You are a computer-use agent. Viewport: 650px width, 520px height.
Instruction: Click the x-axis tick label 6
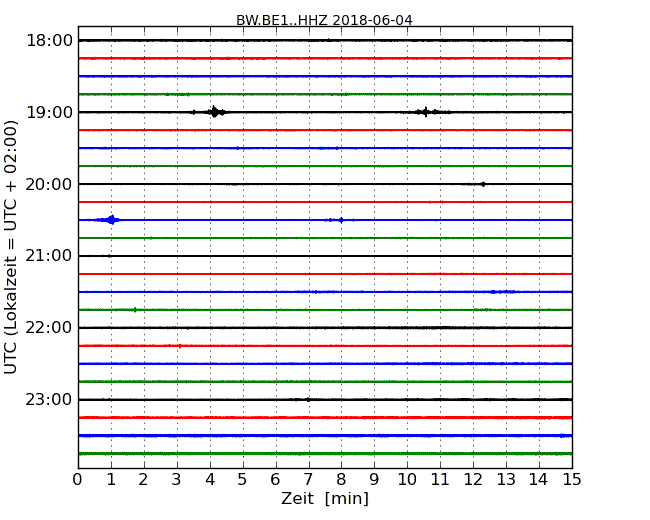(275, 480)
